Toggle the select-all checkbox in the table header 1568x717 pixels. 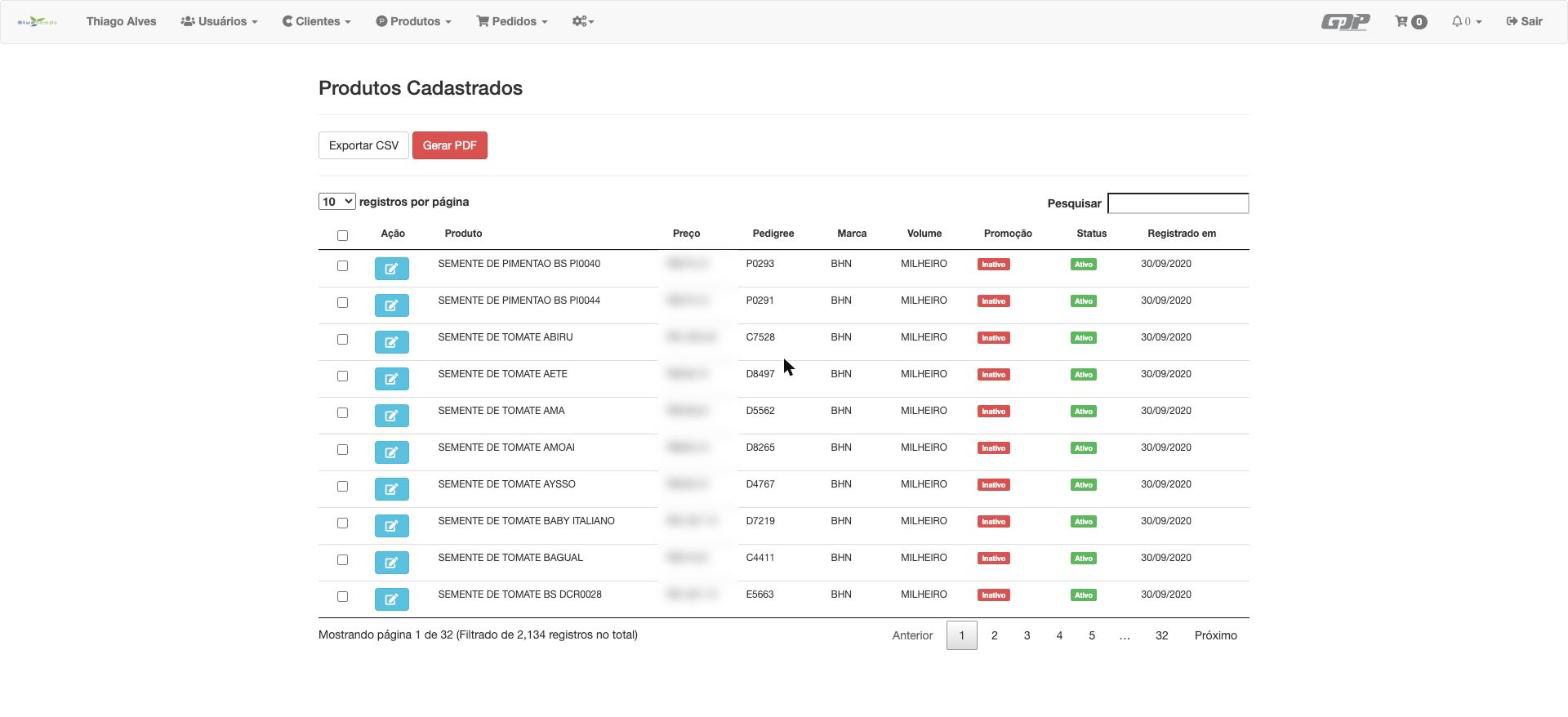pos(342,235)
